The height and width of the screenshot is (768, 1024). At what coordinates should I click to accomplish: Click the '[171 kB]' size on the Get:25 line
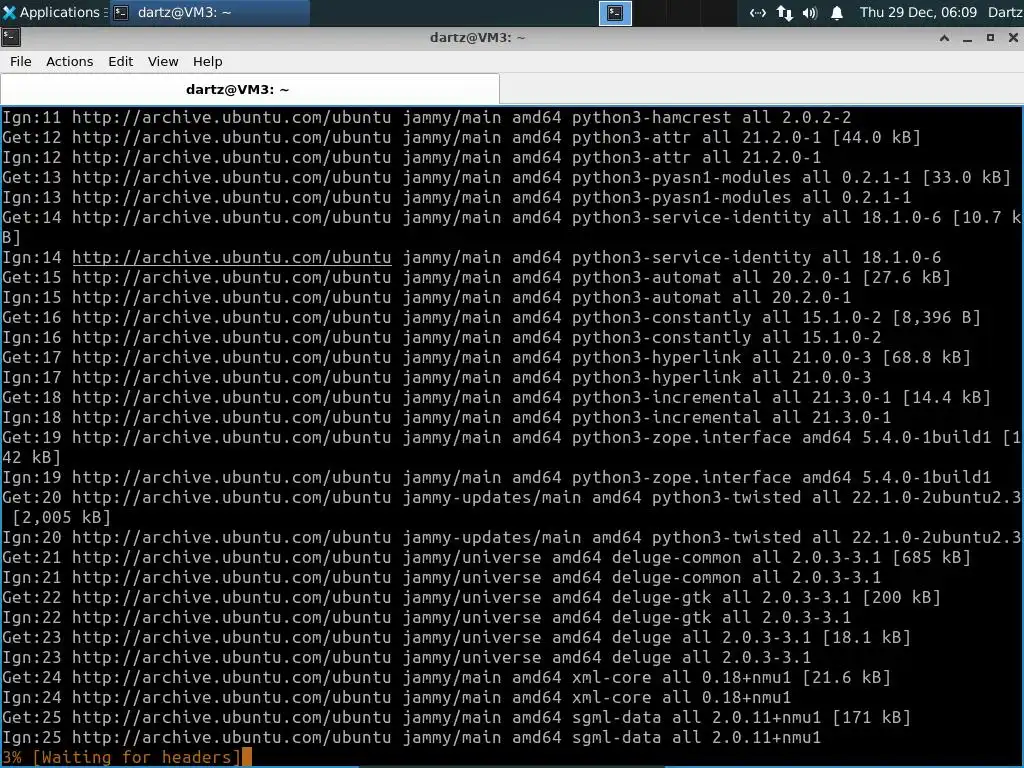[871, 717]
